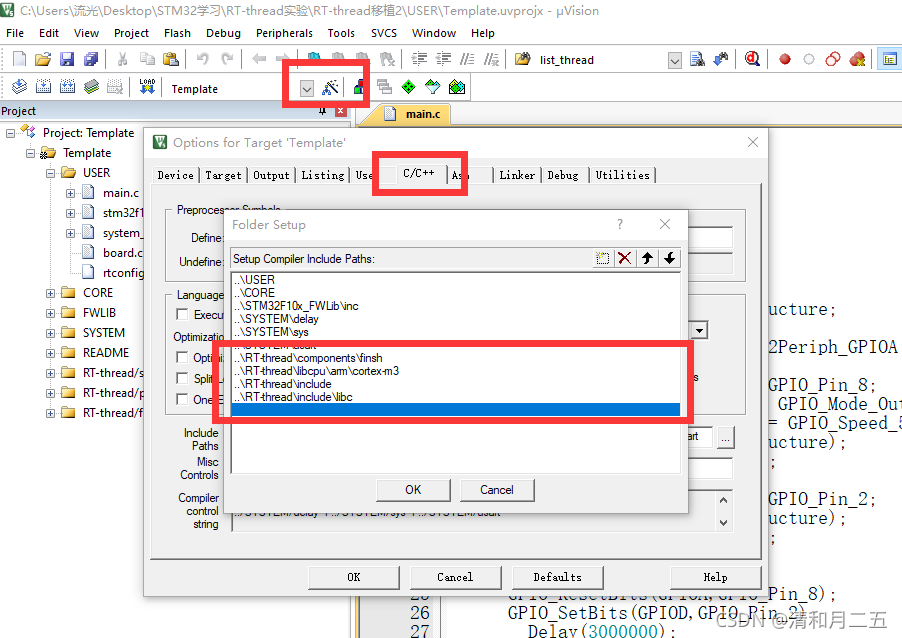Expand the SYSTEM folder in project tree
Screen dimensions: 902x638
(51, 334)
